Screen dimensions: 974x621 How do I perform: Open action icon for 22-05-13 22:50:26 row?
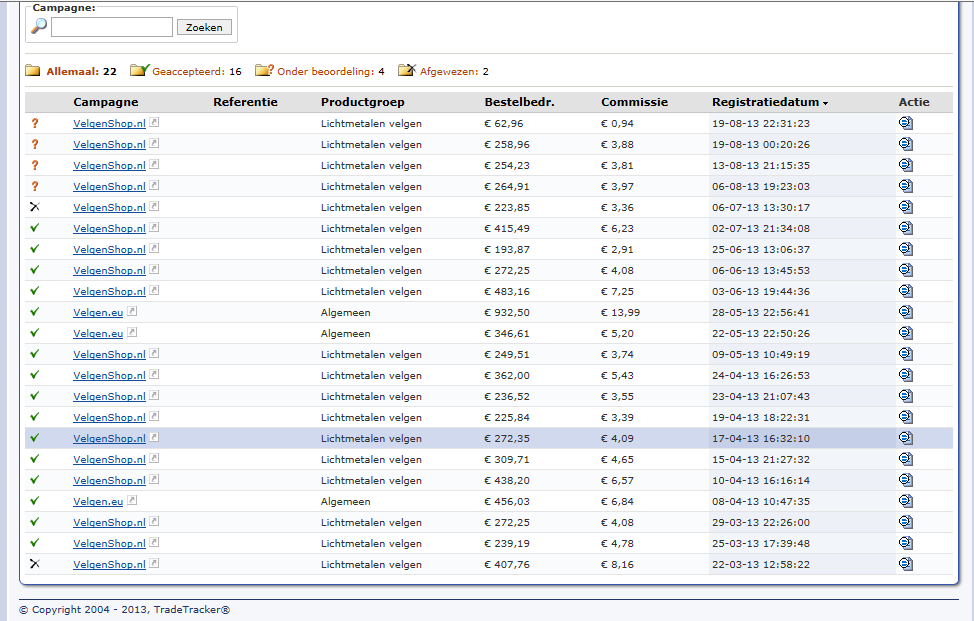[906, 333]
